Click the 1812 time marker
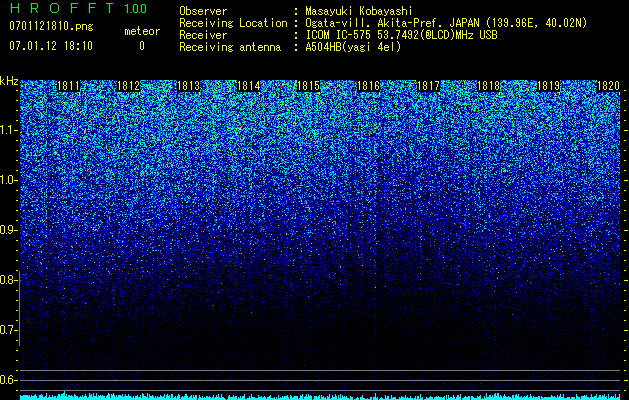Viewport: 629px width, 400px height. coord(128,86)
